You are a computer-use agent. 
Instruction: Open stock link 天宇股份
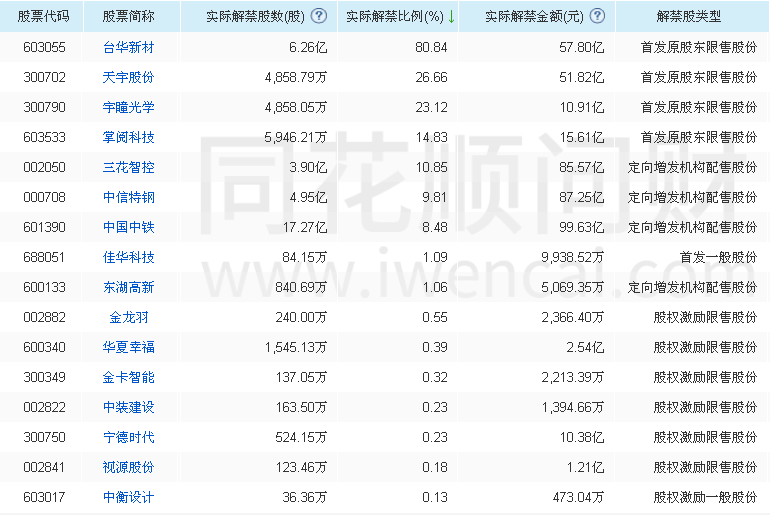click(x=129, y=77)
